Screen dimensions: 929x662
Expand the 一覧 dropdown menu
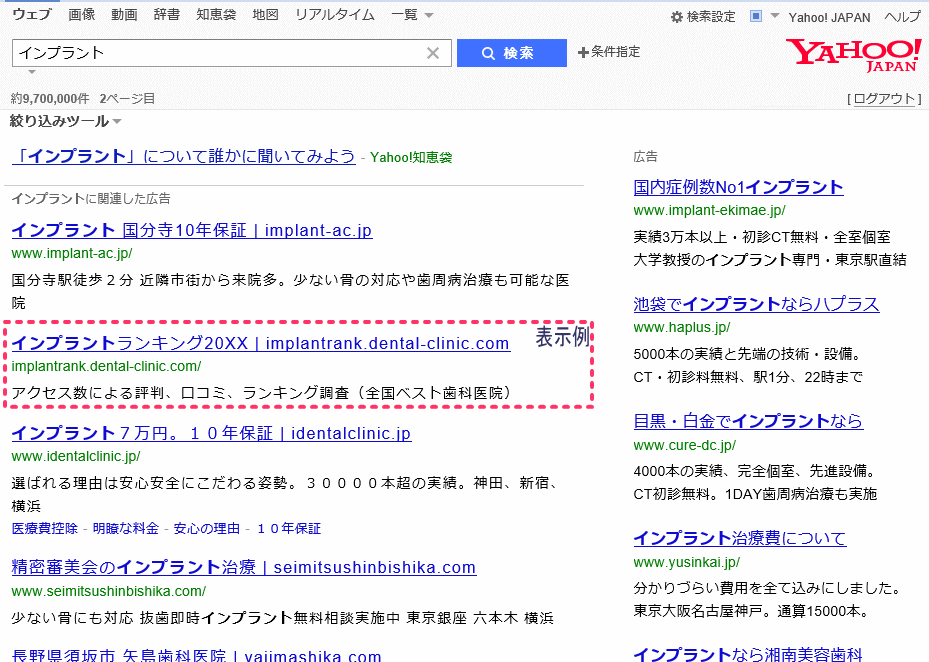412,15
